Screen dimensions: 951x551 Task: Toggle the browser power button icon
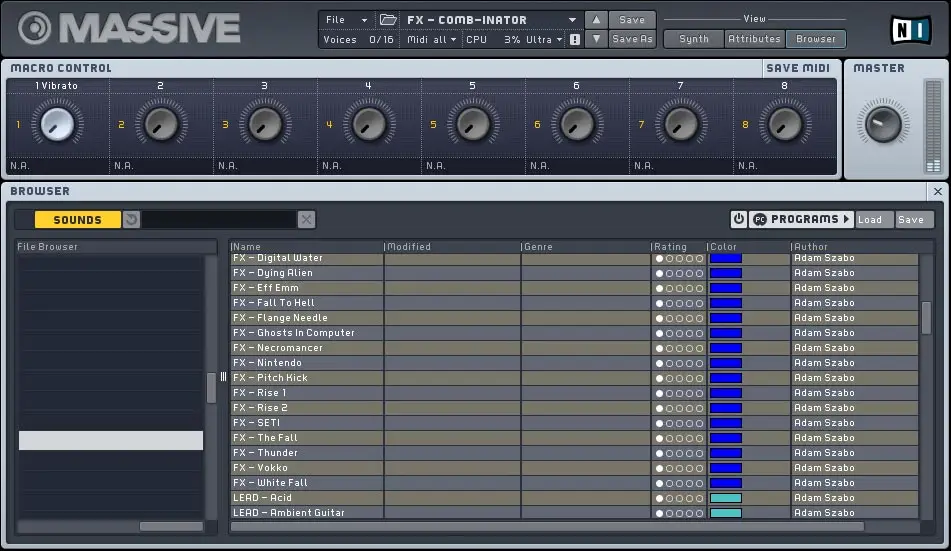click(x=738, y=219)
